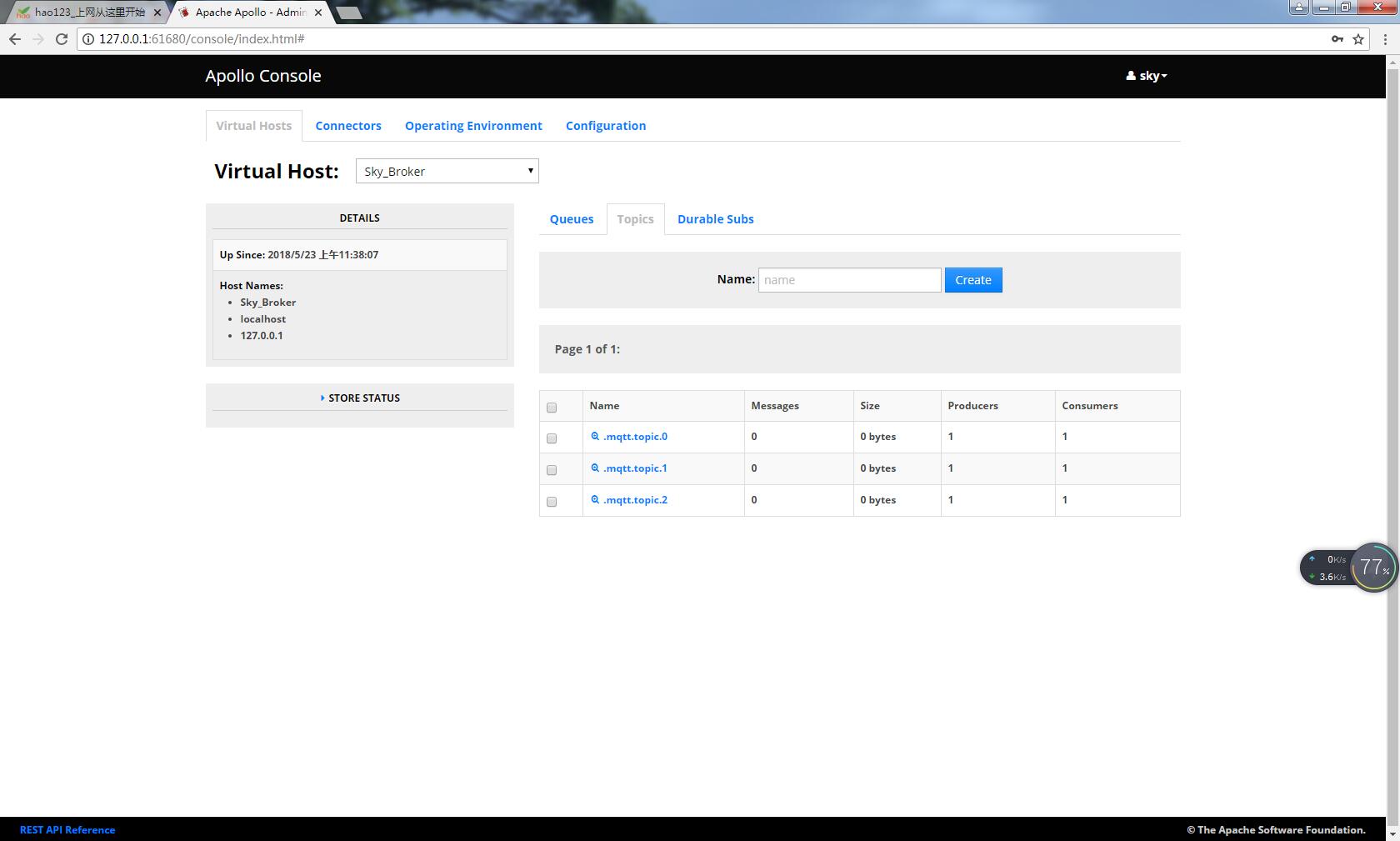Click the Create topic button
Screen dimensions: 1400x841
[x=973, y=280]
